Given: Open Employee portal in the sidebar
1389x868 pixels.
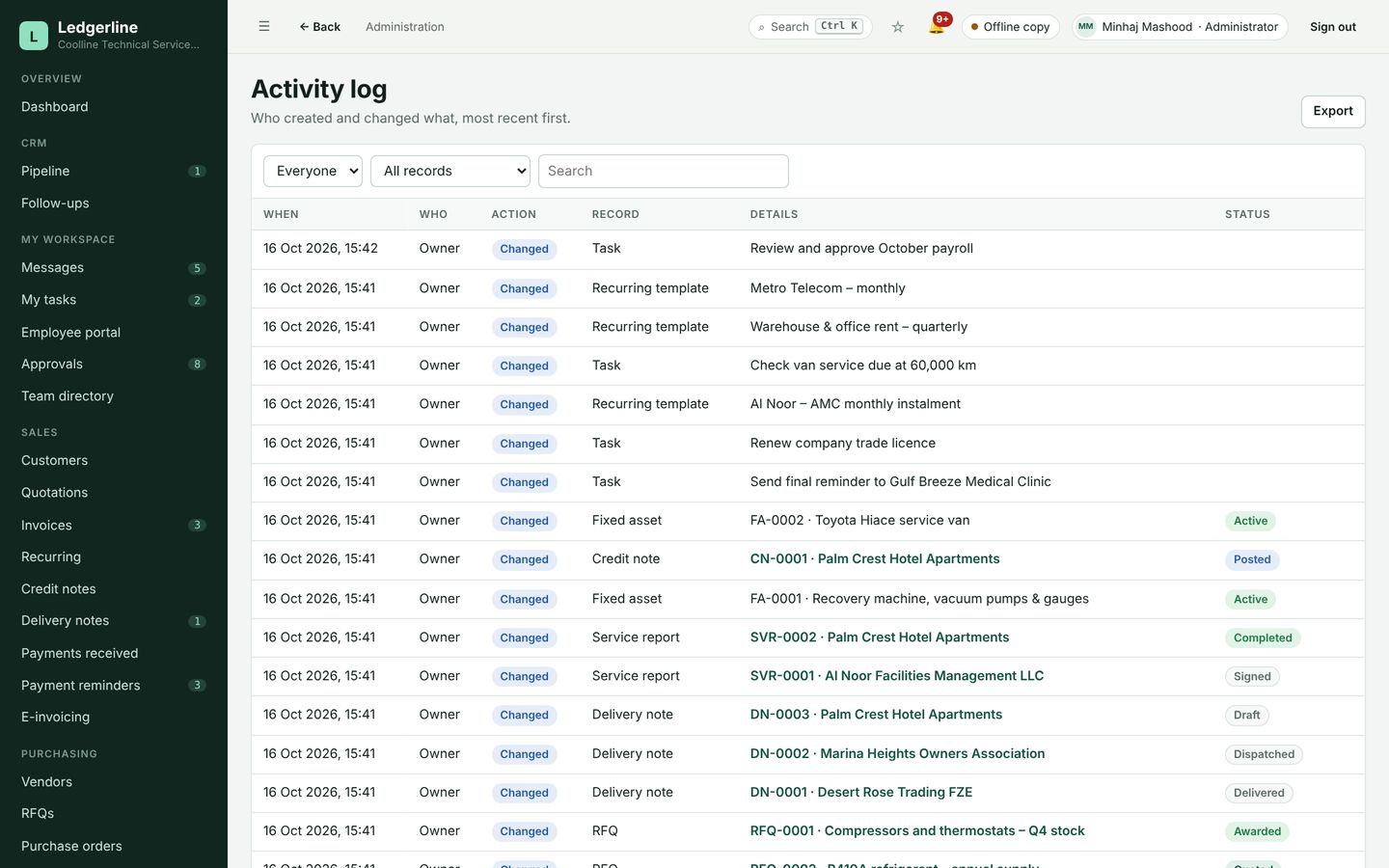Looking at the screenshot, I should [114, 332].
